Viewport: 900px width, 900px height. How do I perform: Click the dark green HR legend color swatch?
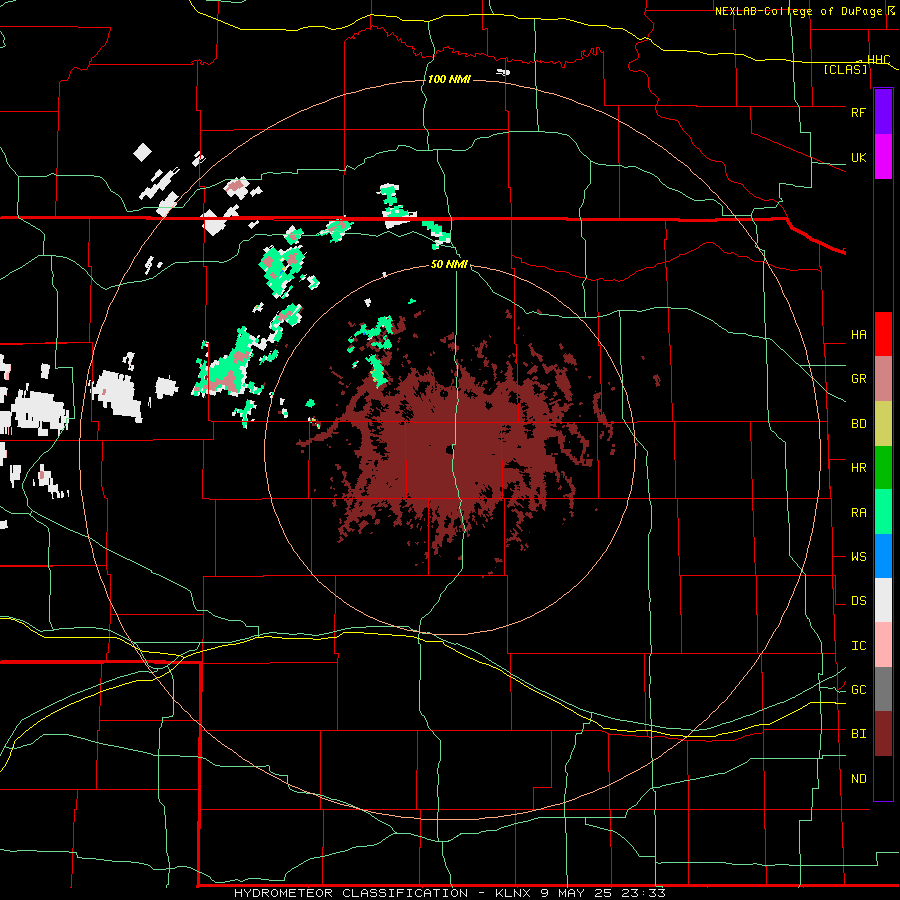[883, 467]
